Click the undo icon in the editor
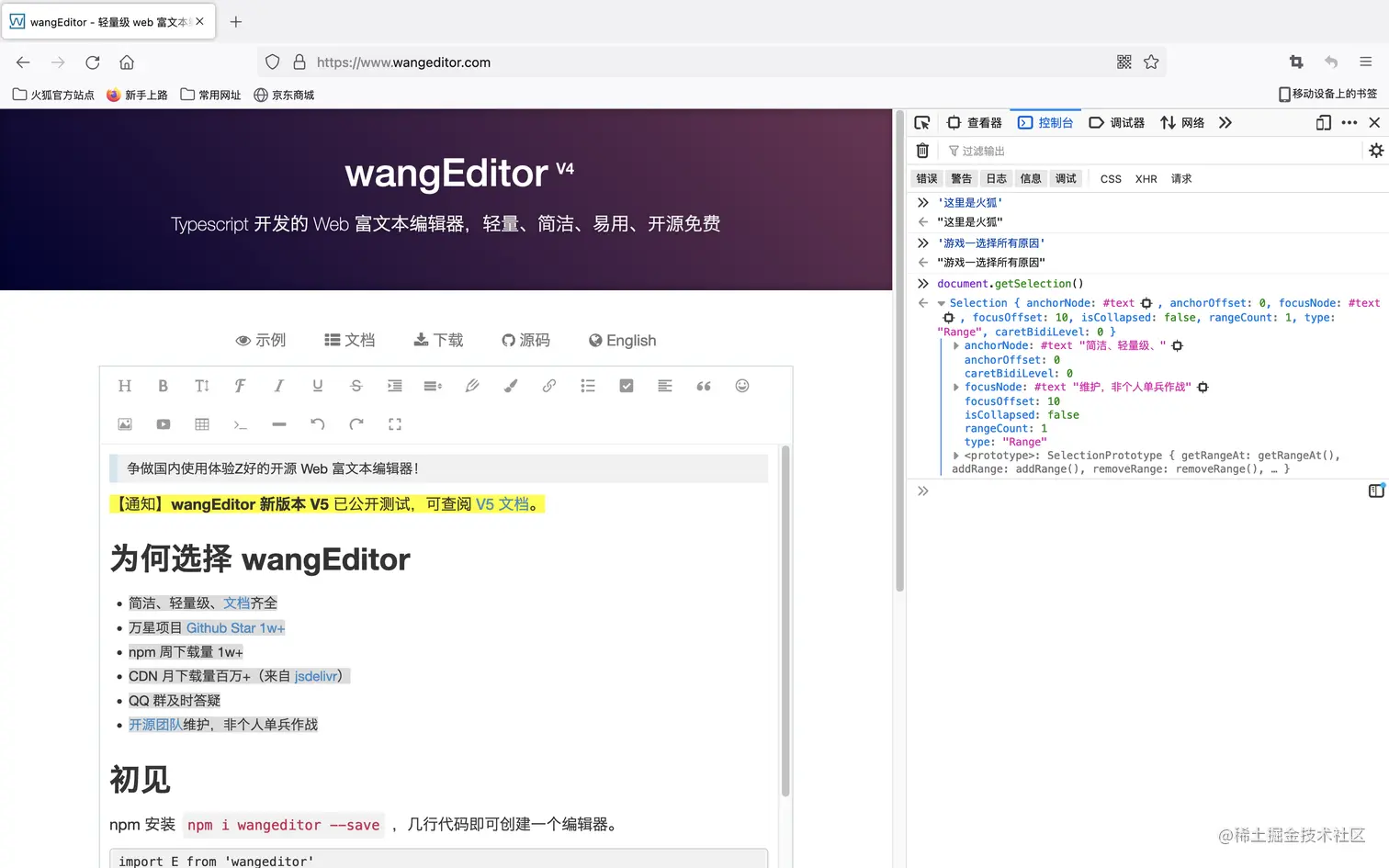The image size is (1389, 868). [317, 423]
